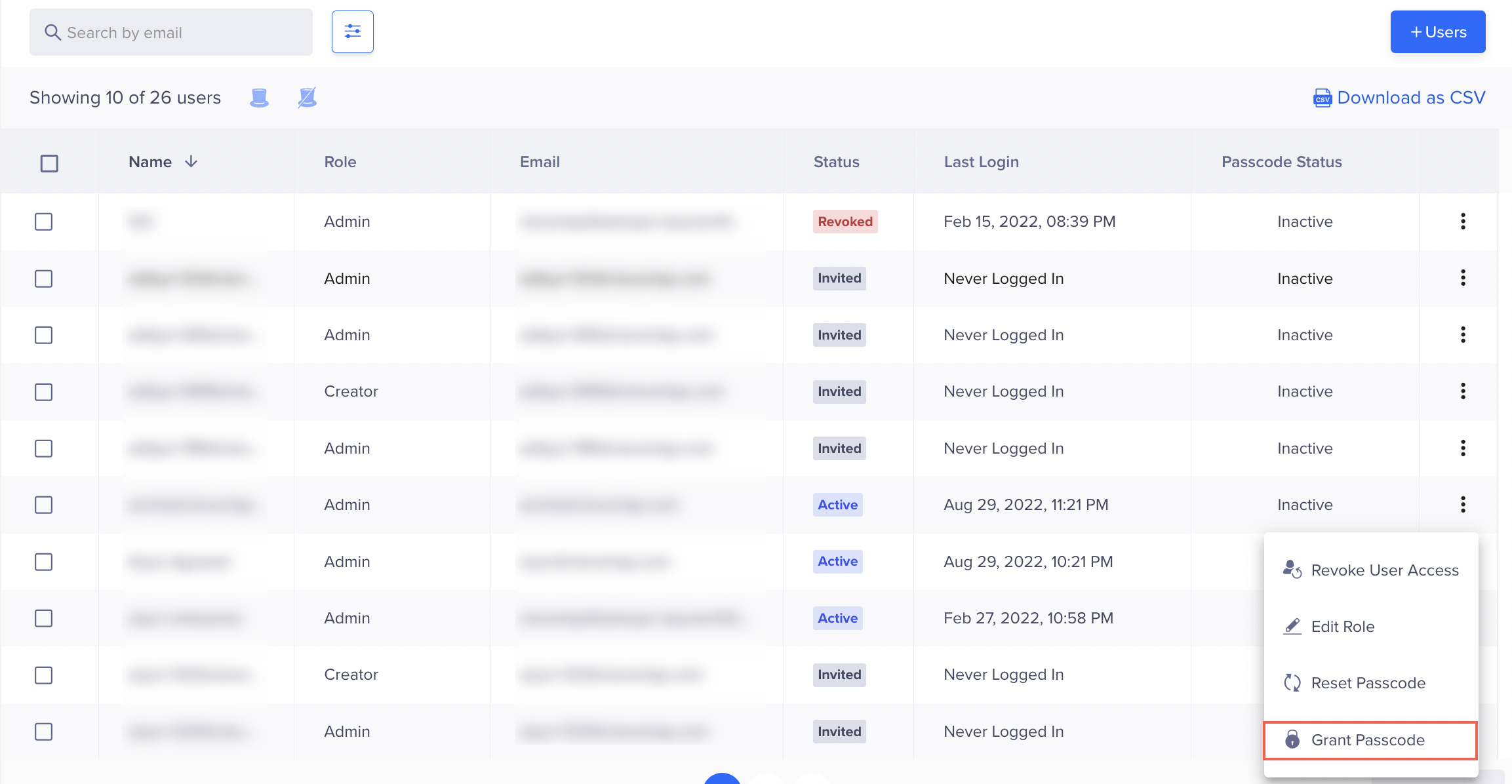Select checkbox of Feb 27, 2022 login row
This screenshot has width=1512, height=784.
(x=44, y=618)
